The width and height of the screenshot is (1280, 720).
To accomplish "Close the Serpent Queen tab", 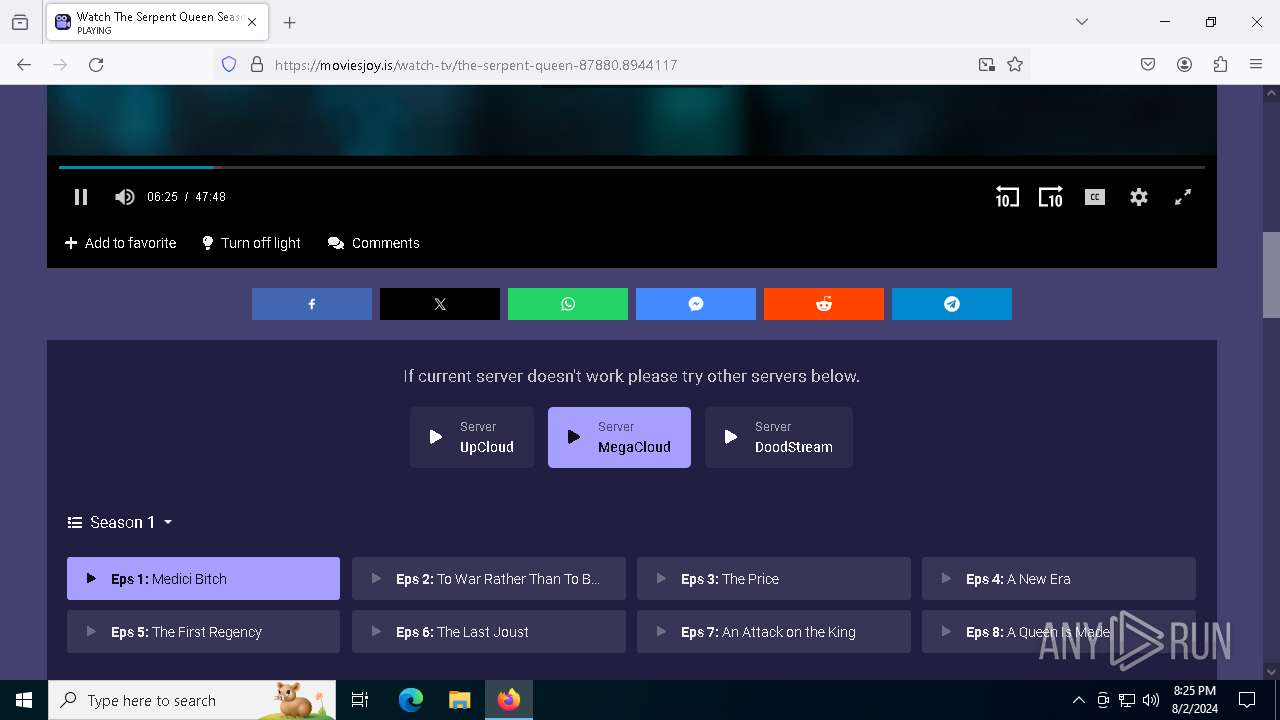I will point(252,22).
